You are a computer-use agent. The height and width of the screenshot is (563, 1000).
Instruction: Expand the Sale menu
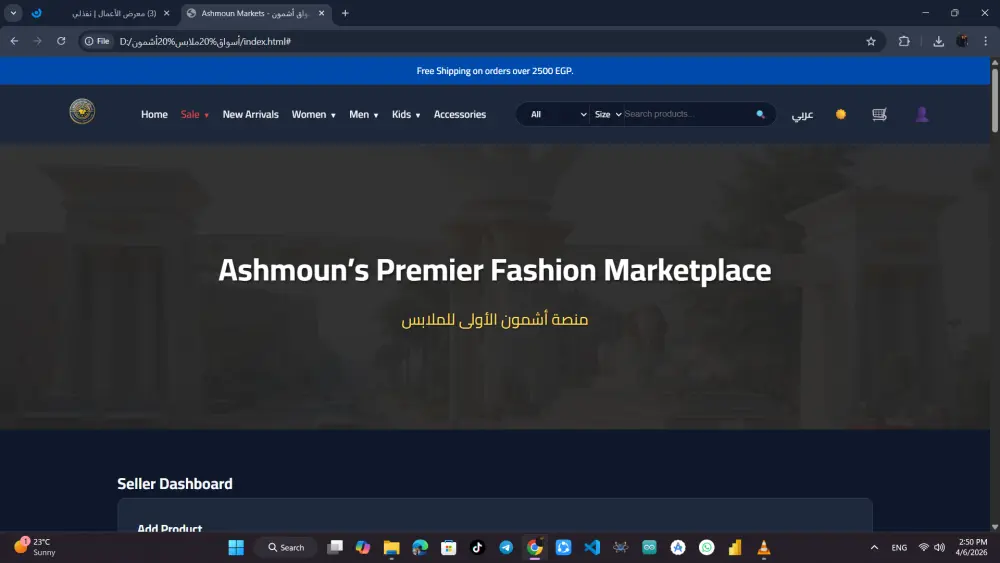click(x=195, y=115)
